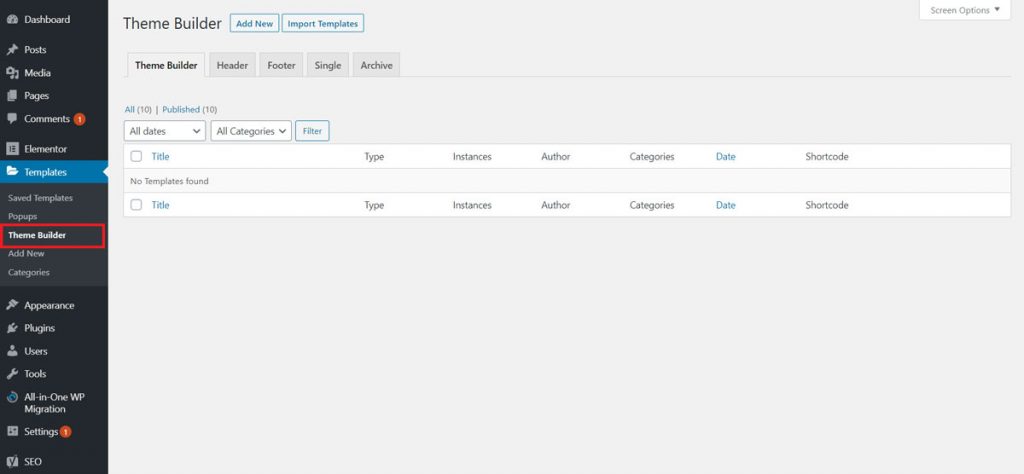
Task: Switch to the Archive tab
Action: point(377,65)
